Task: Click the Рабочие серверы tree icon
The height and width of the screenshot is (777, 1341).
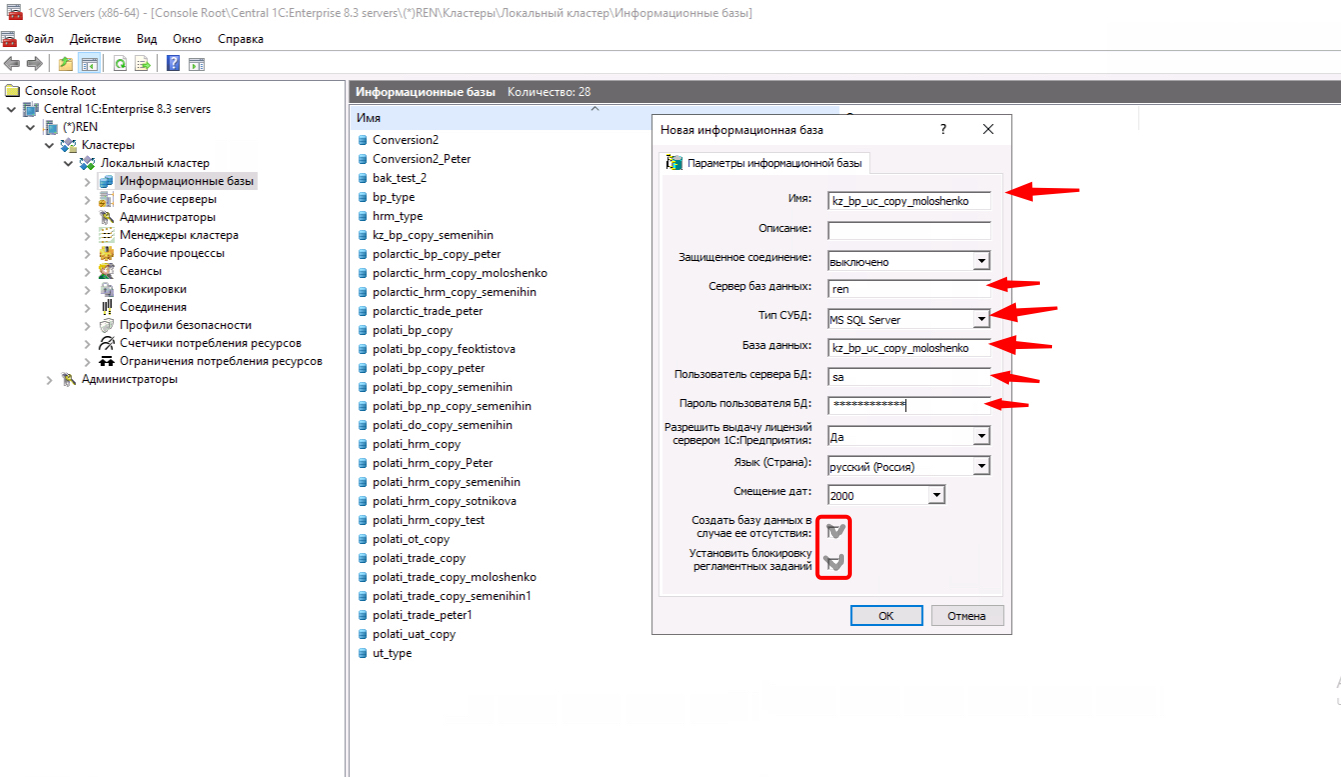Action: point(107,199)
